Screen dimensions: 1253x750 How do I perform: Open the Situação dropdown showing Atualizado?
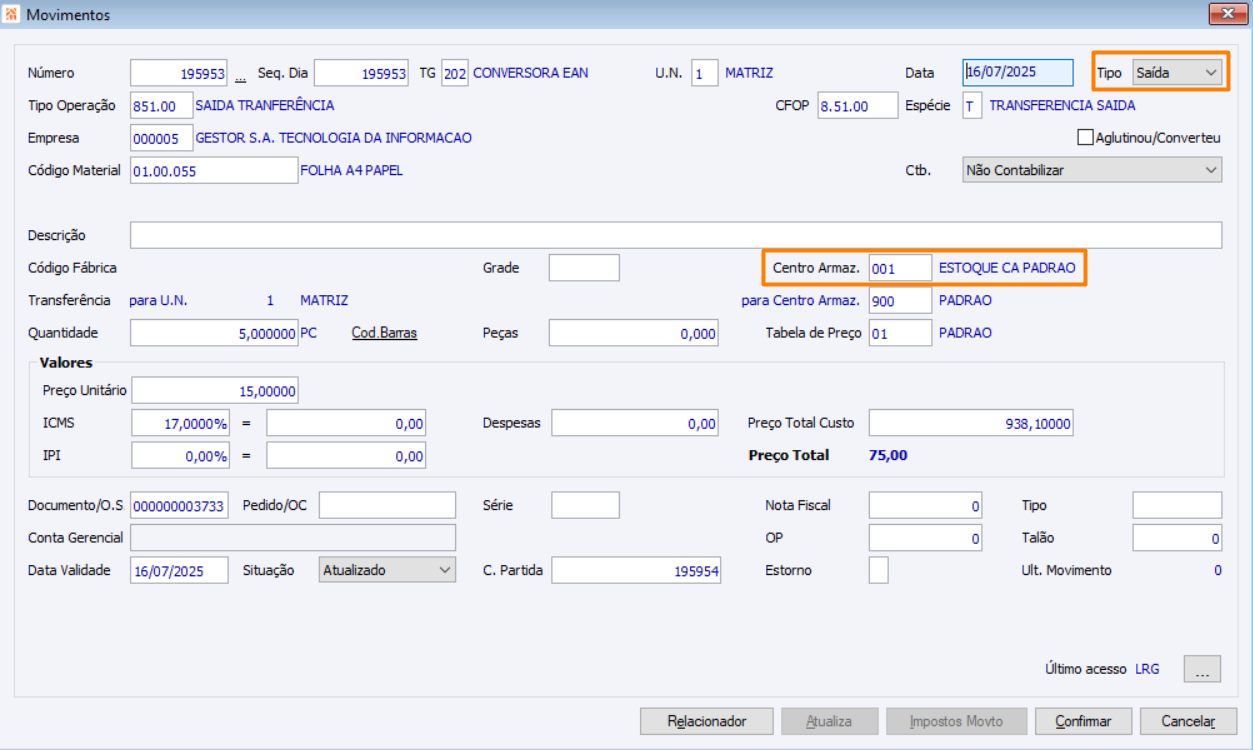pos(386,570)
